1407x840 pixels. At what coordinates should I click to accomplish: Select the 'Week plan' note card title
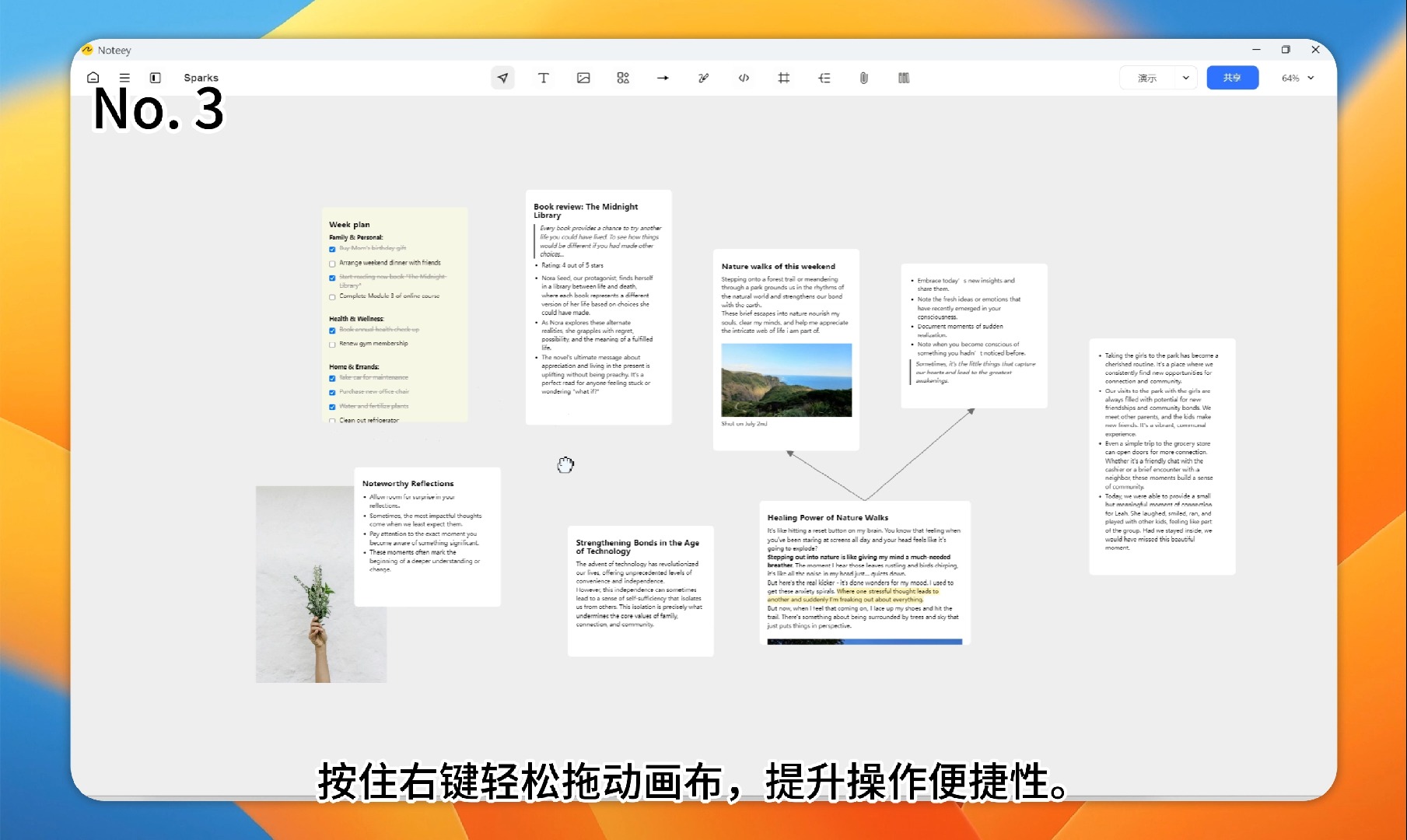click(x=349, y=224)
